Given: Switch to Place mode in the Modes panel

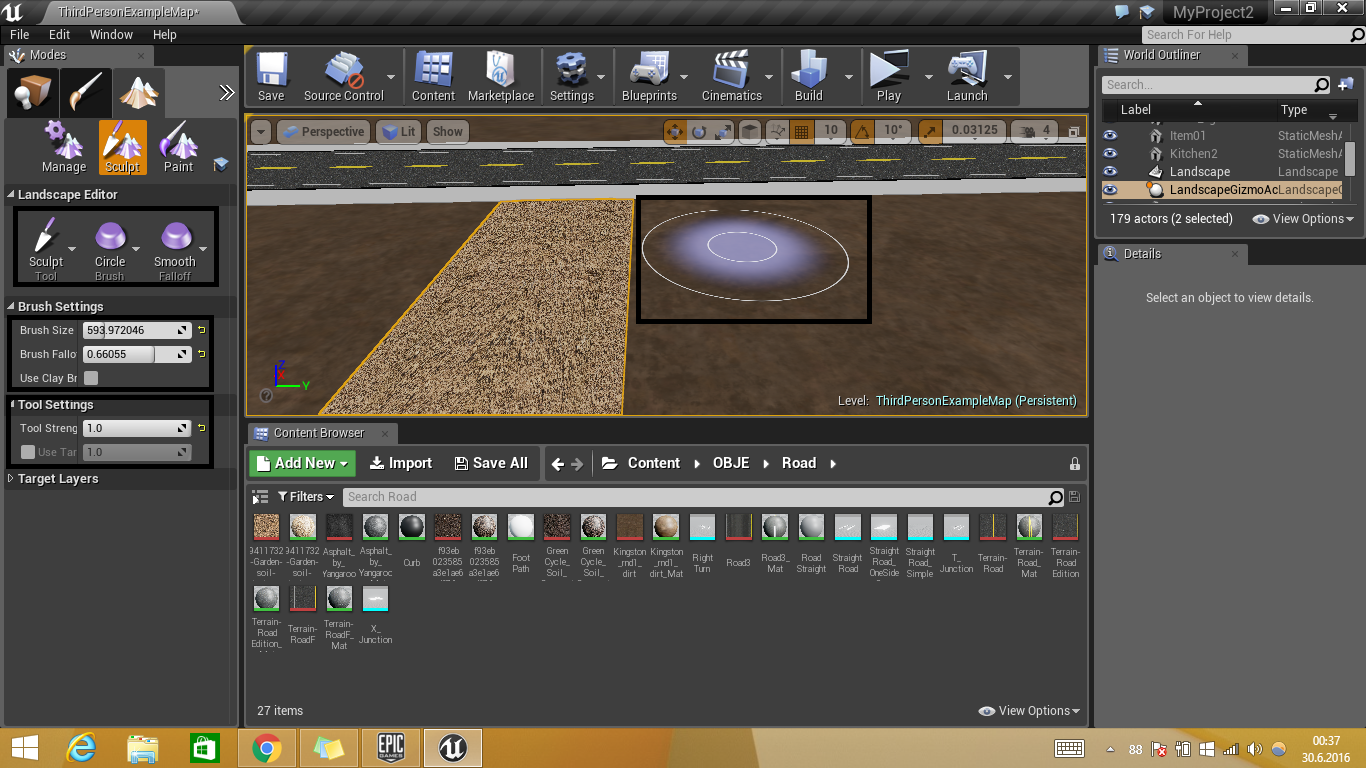Looking at the screenshot, I should pos(33,94).
